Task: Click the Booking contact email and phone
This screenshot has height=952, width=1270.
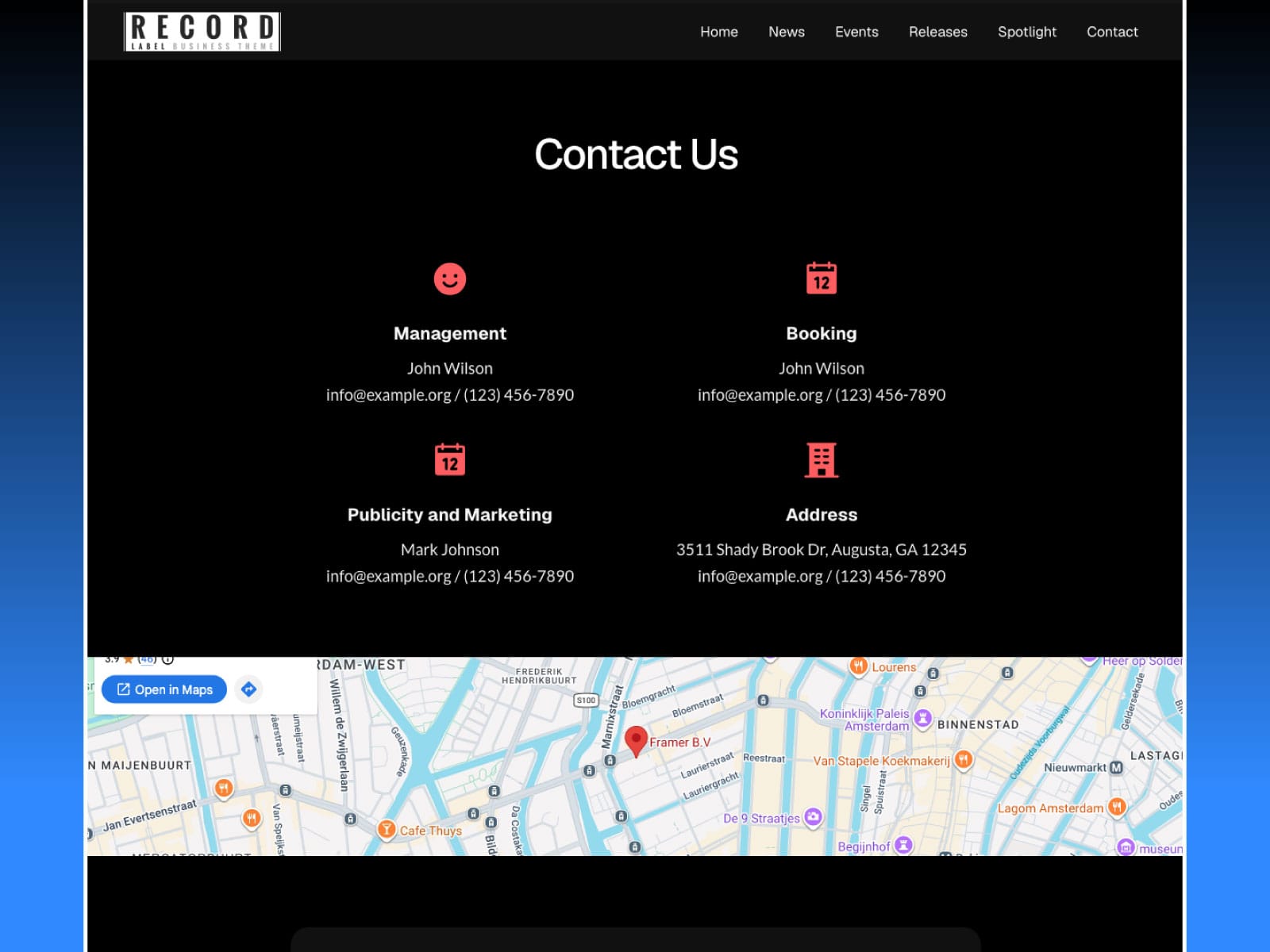Action: 822,395
